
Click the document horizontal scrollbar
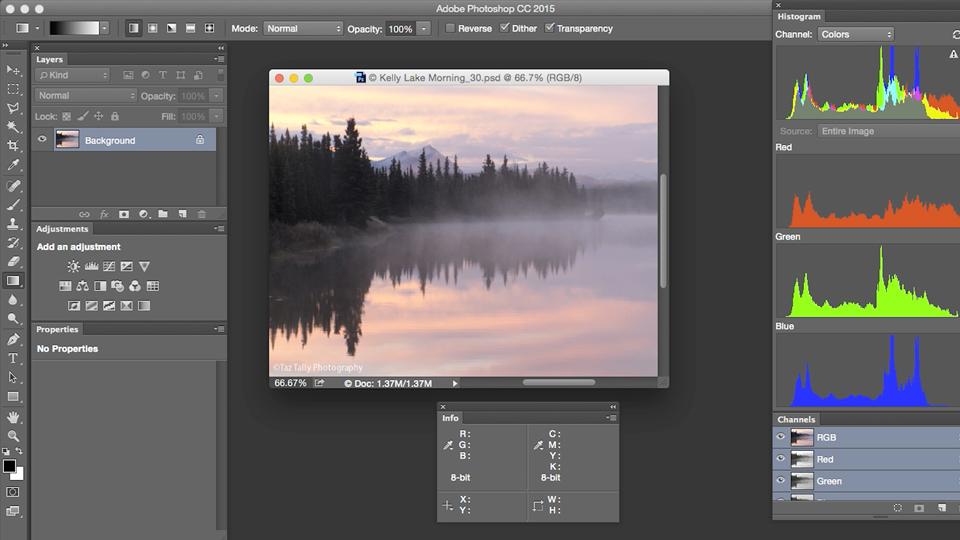[558, 383]
